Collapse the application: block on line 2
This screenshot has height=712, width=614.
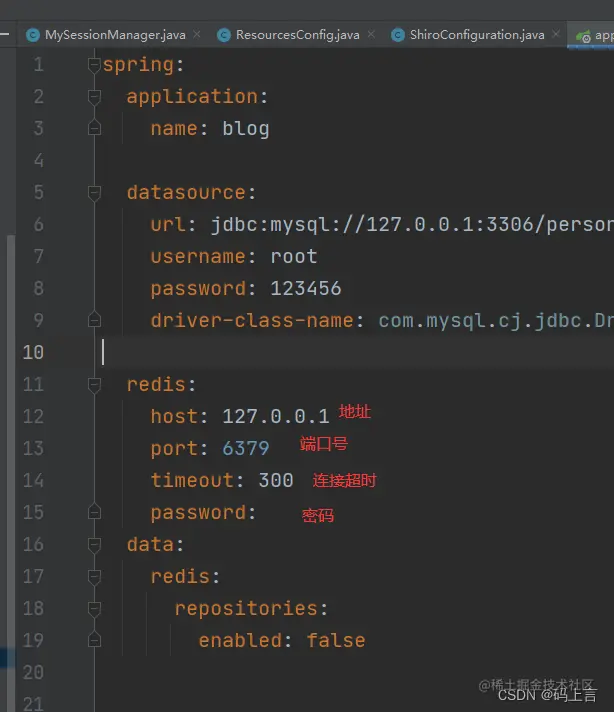94,97
